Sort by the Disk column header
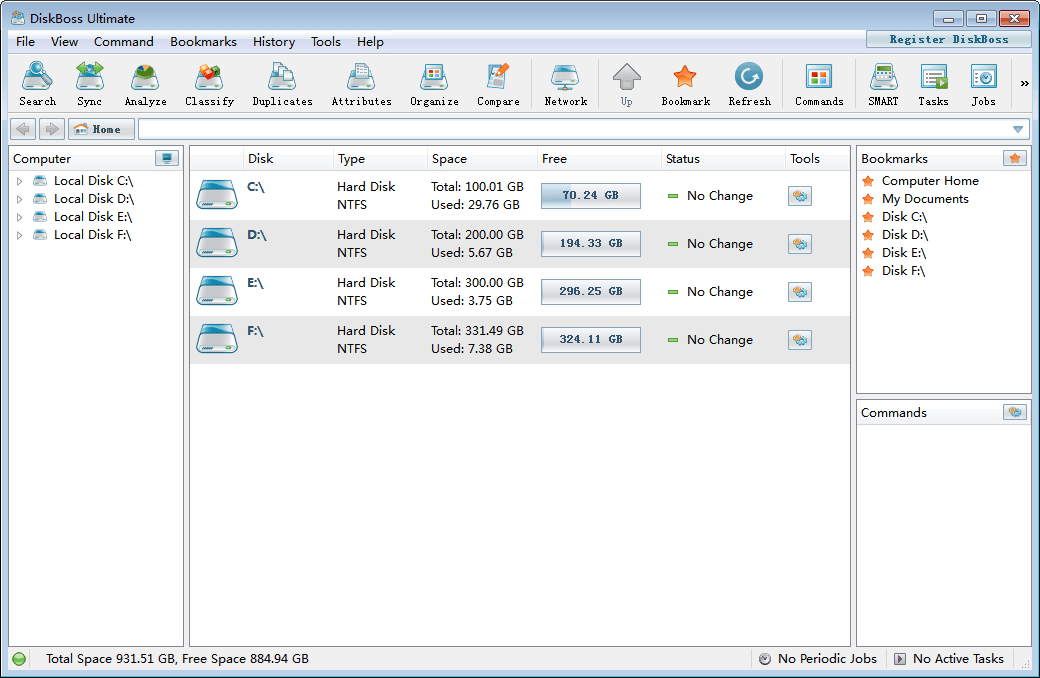This screenshot has width=1040, height=678. tap(288, 159)
